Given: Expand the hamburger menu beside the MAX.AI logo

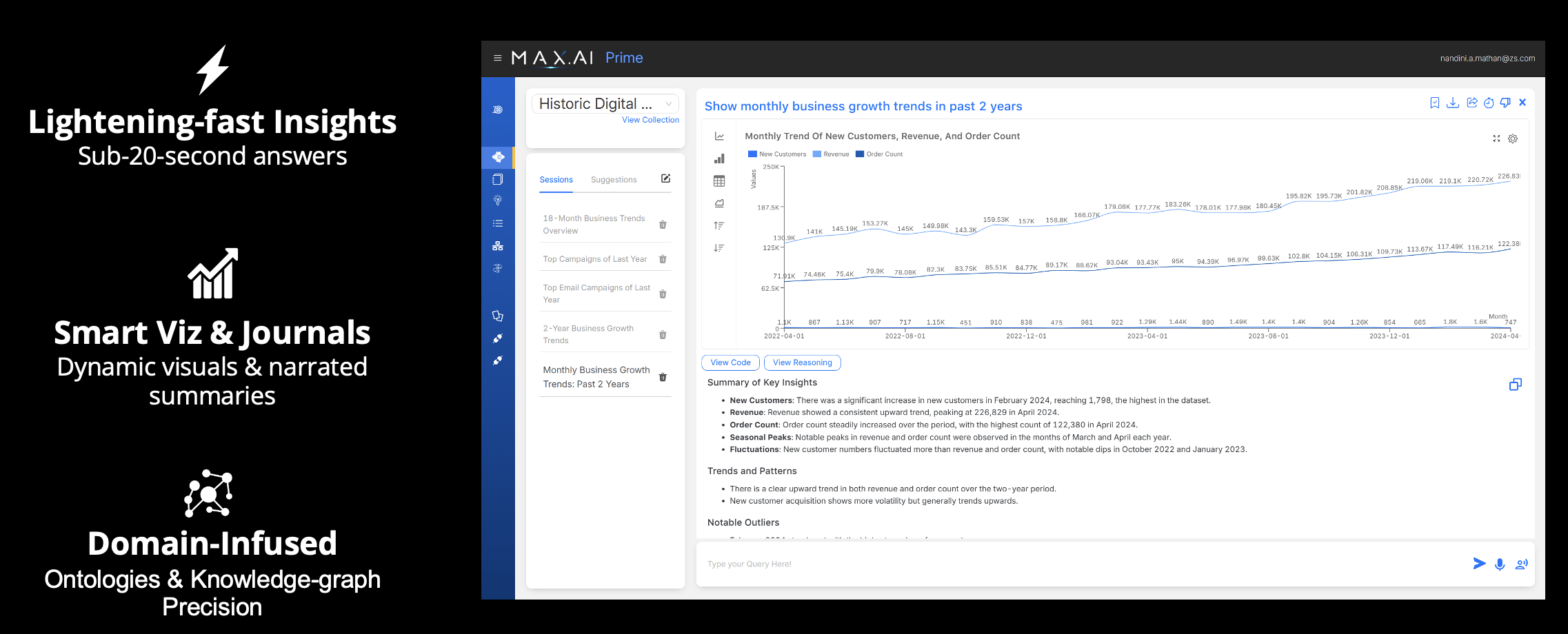Looking at the screenshot, I should (497, 59).
